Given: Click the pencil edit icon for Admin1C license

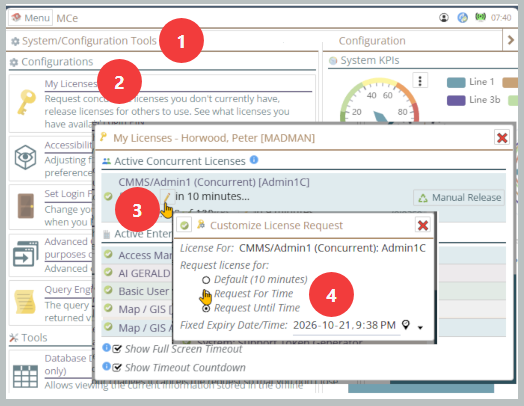Looking at the screenshot, I should (167, 196).
